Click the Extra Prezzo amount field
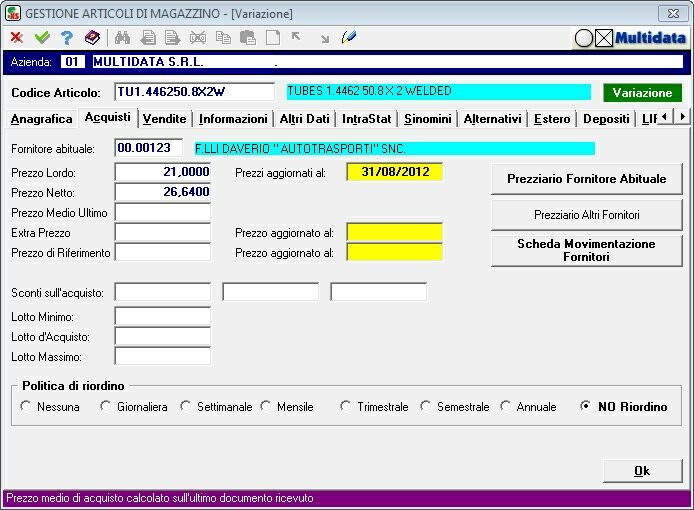The width and height of the screenshot is (694, 510). 163,232
